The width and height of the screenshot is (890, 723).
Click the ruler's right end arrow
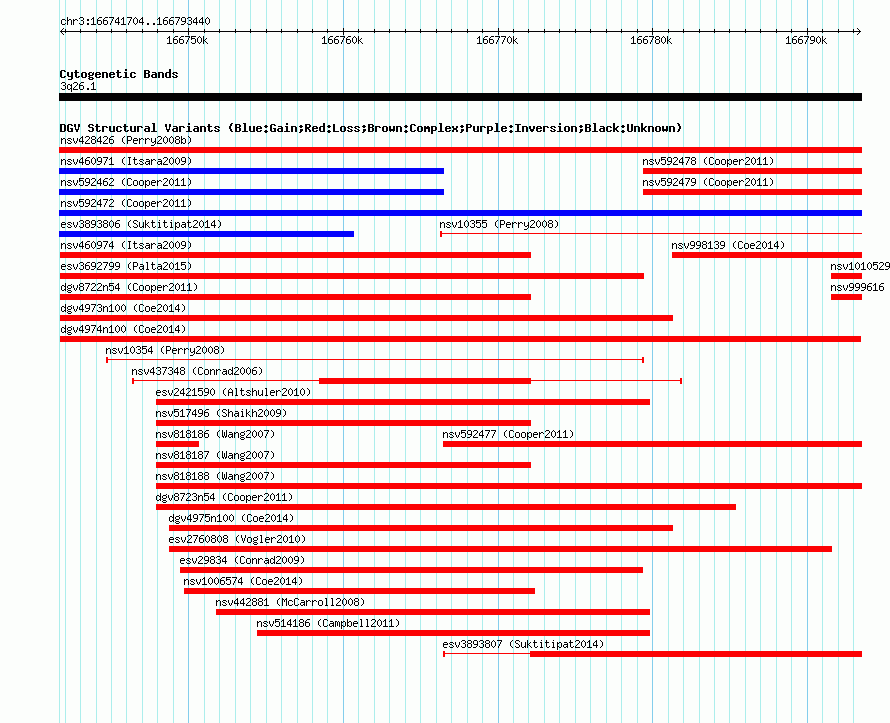(x=858, y=31)
